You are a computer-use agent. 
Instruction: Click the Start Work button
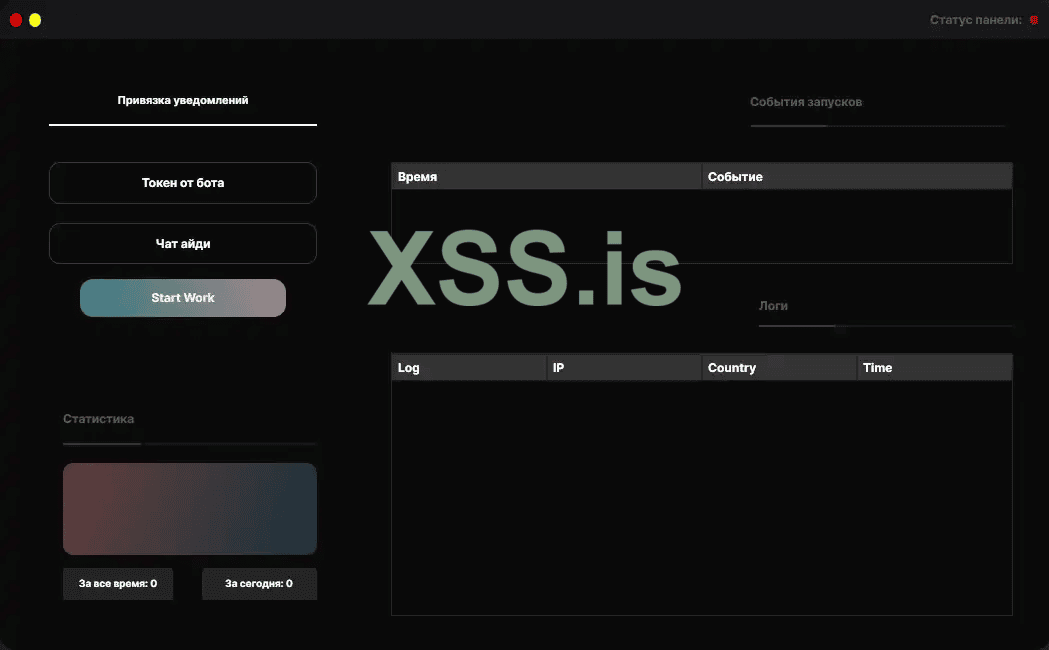click(x=183, y=298)
